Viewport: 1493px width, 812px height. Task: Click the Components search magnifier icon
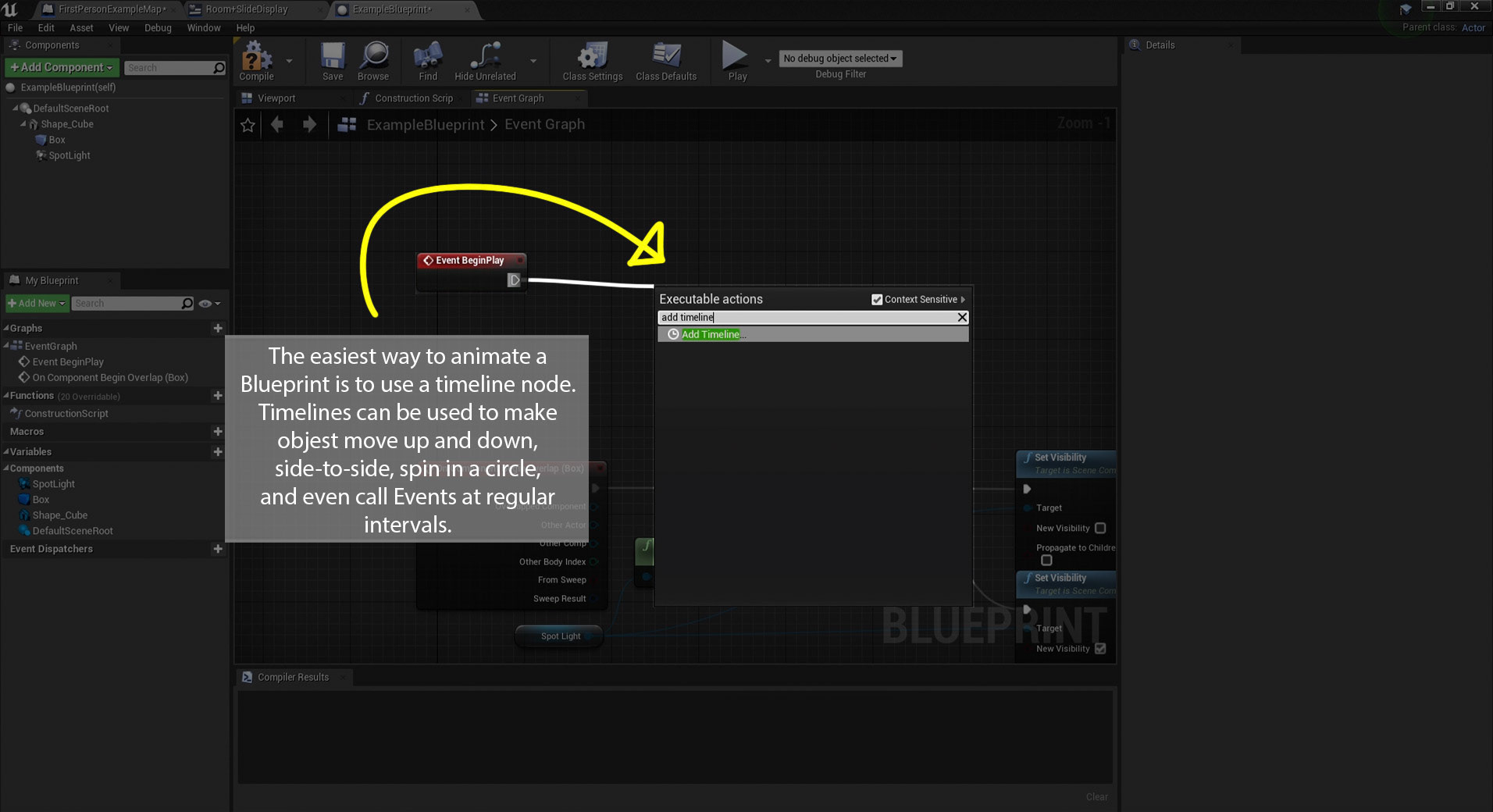pos(219,68)
